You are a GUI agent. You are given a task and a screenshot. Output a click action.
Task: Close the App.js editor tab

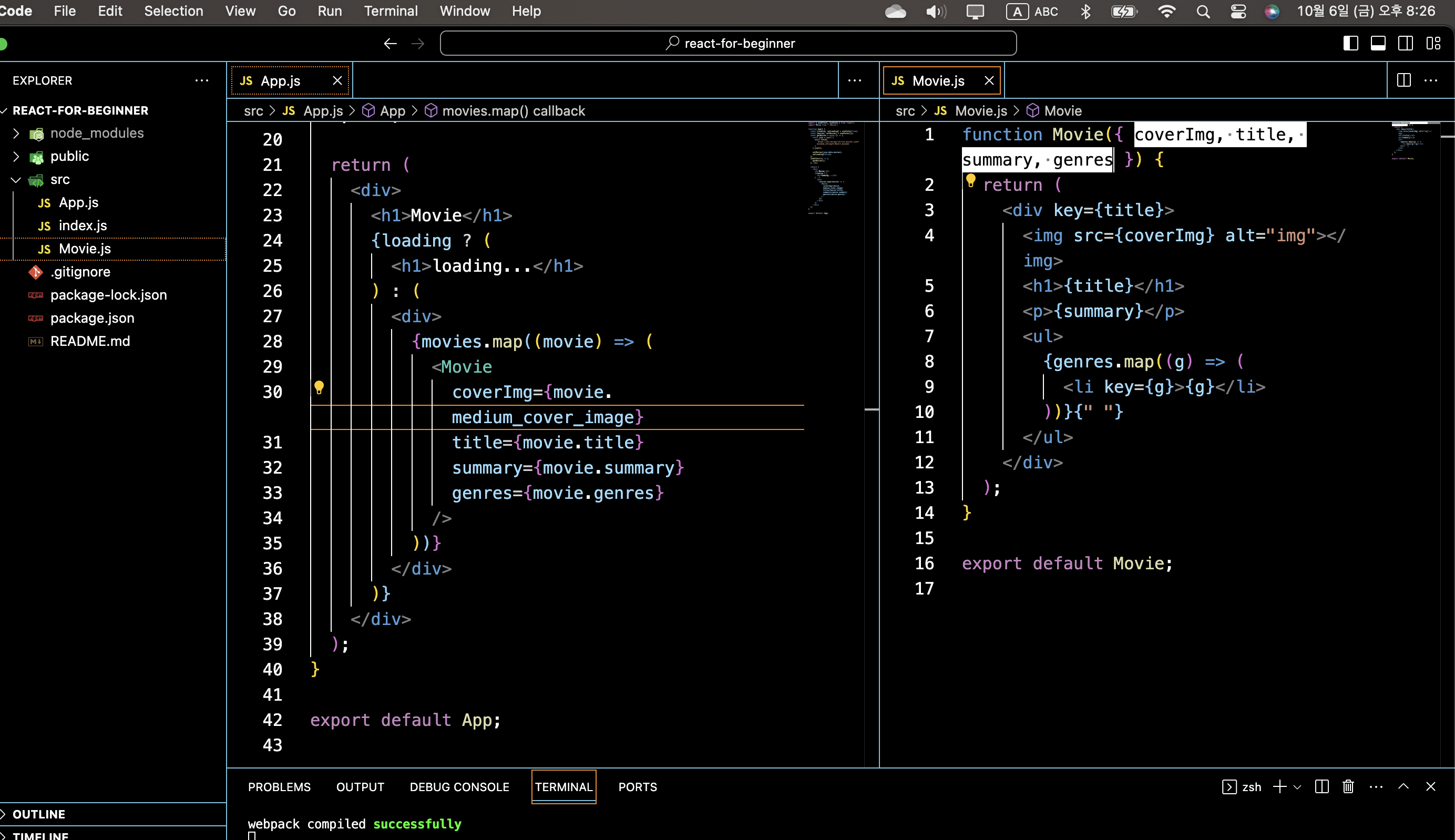click(x=337, y=81)
